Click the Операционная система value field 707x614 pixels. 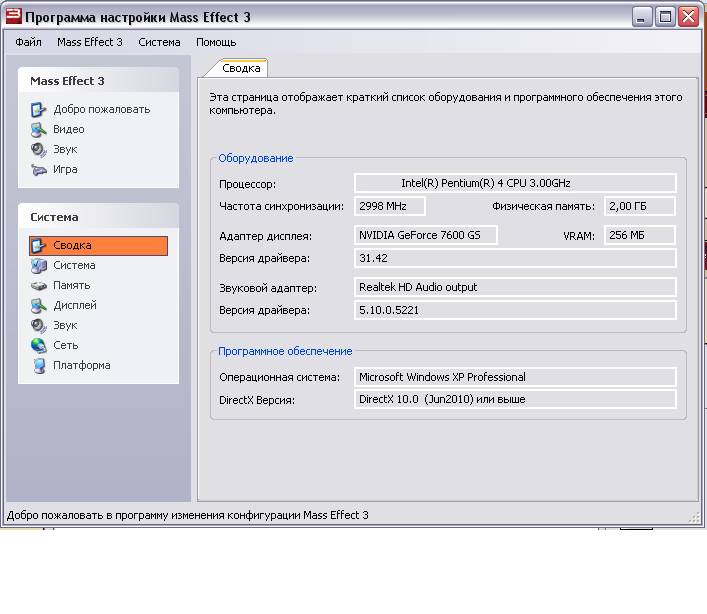click(x=515, y=377)
